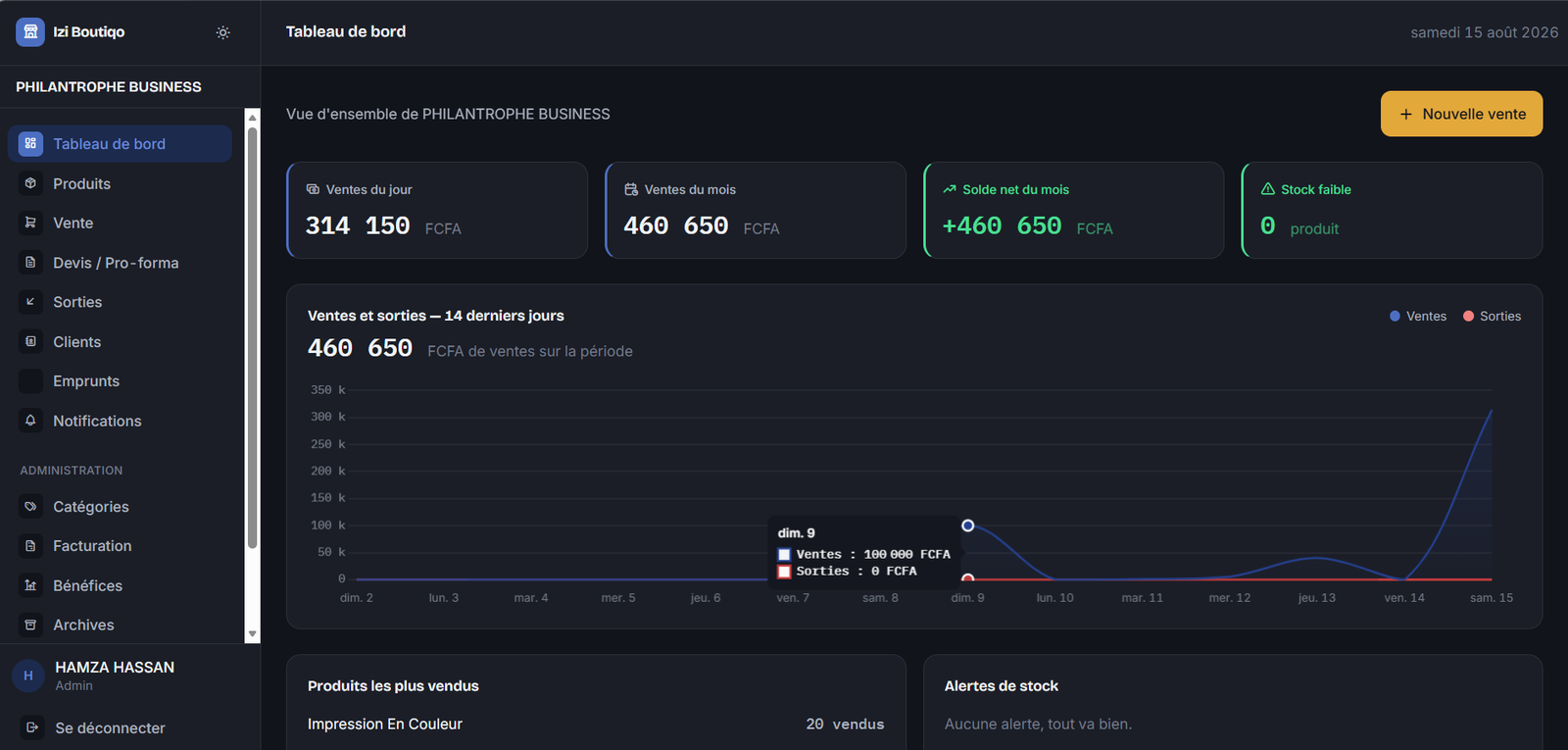1568x750 pixels.
Task: Click the Ventes du mois card
Action: (756, 210)
